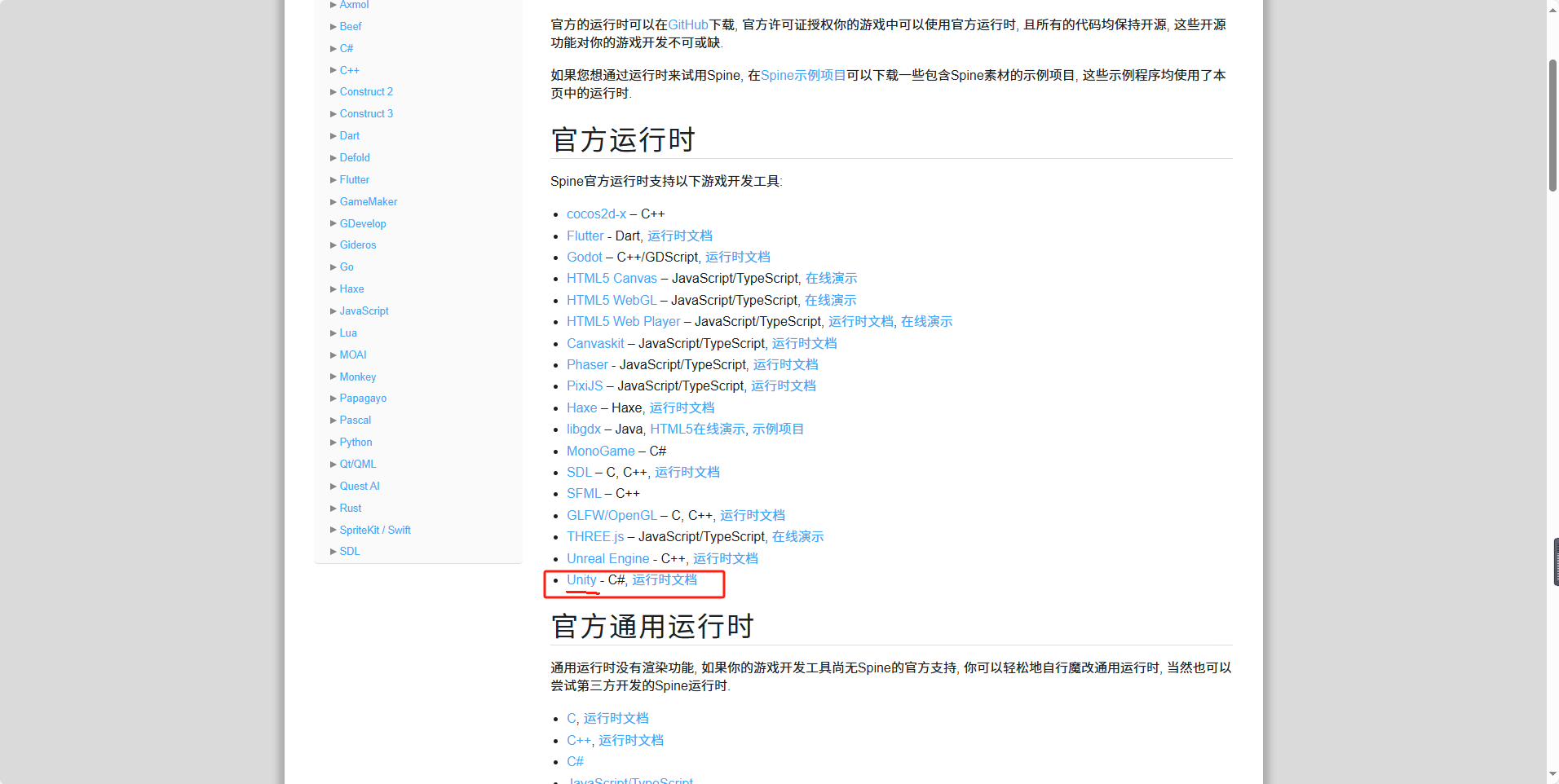
Task: Open the Quest AI sidebar item
Action: [x=360, y=486]
